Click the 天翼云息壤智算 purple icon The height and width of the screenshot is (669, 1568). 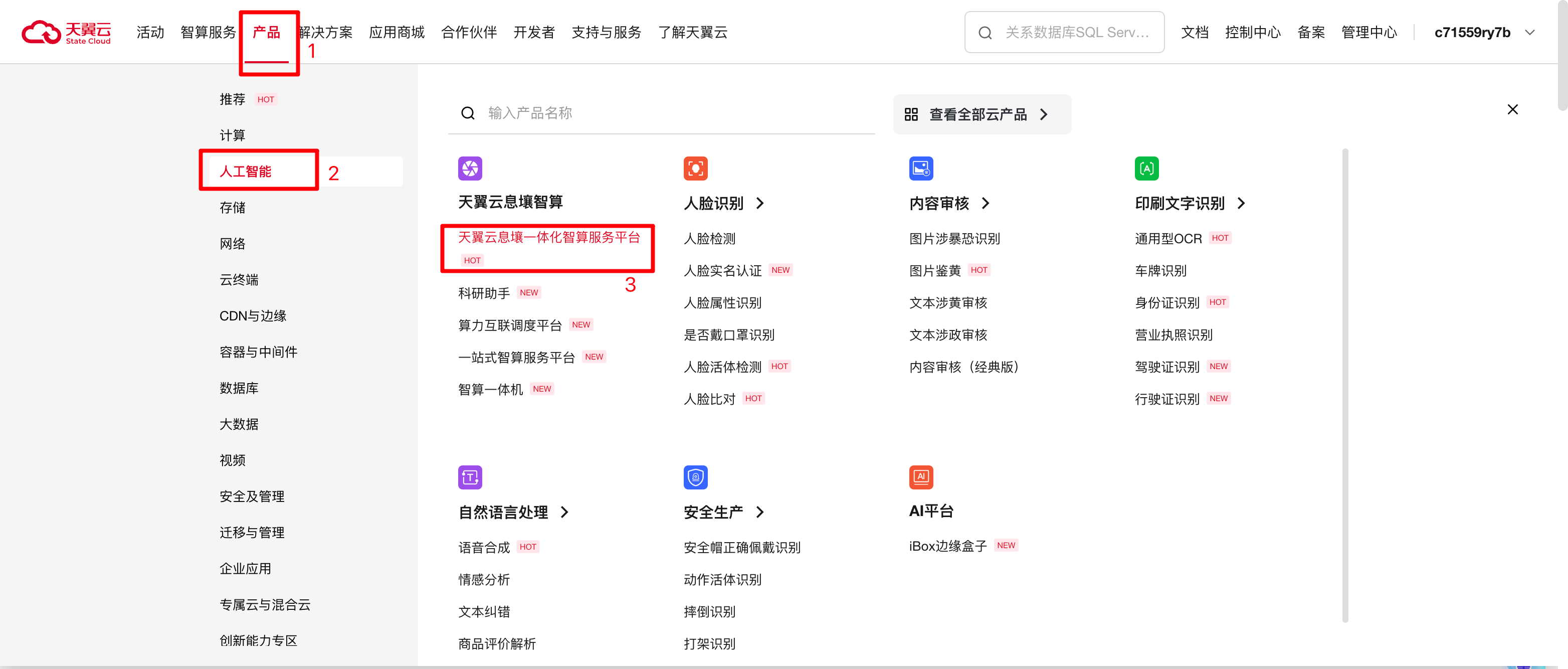[x=470, y=169]
